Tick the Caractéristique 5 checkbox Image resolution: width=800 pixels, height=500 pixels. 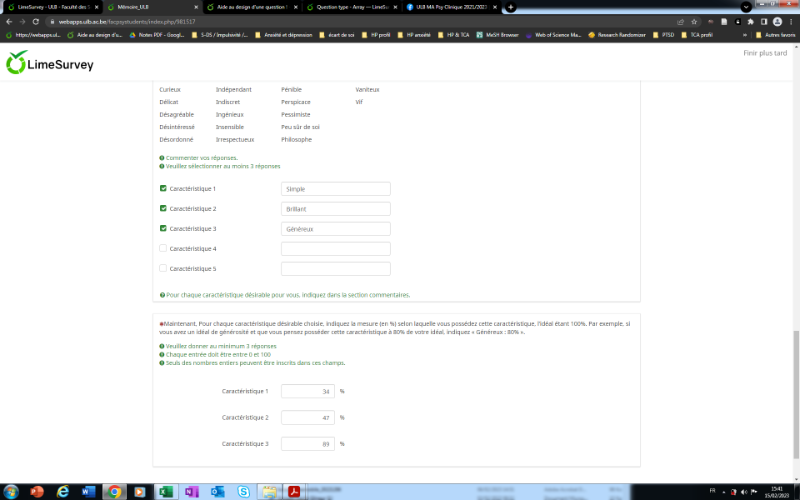coord(163,268)
